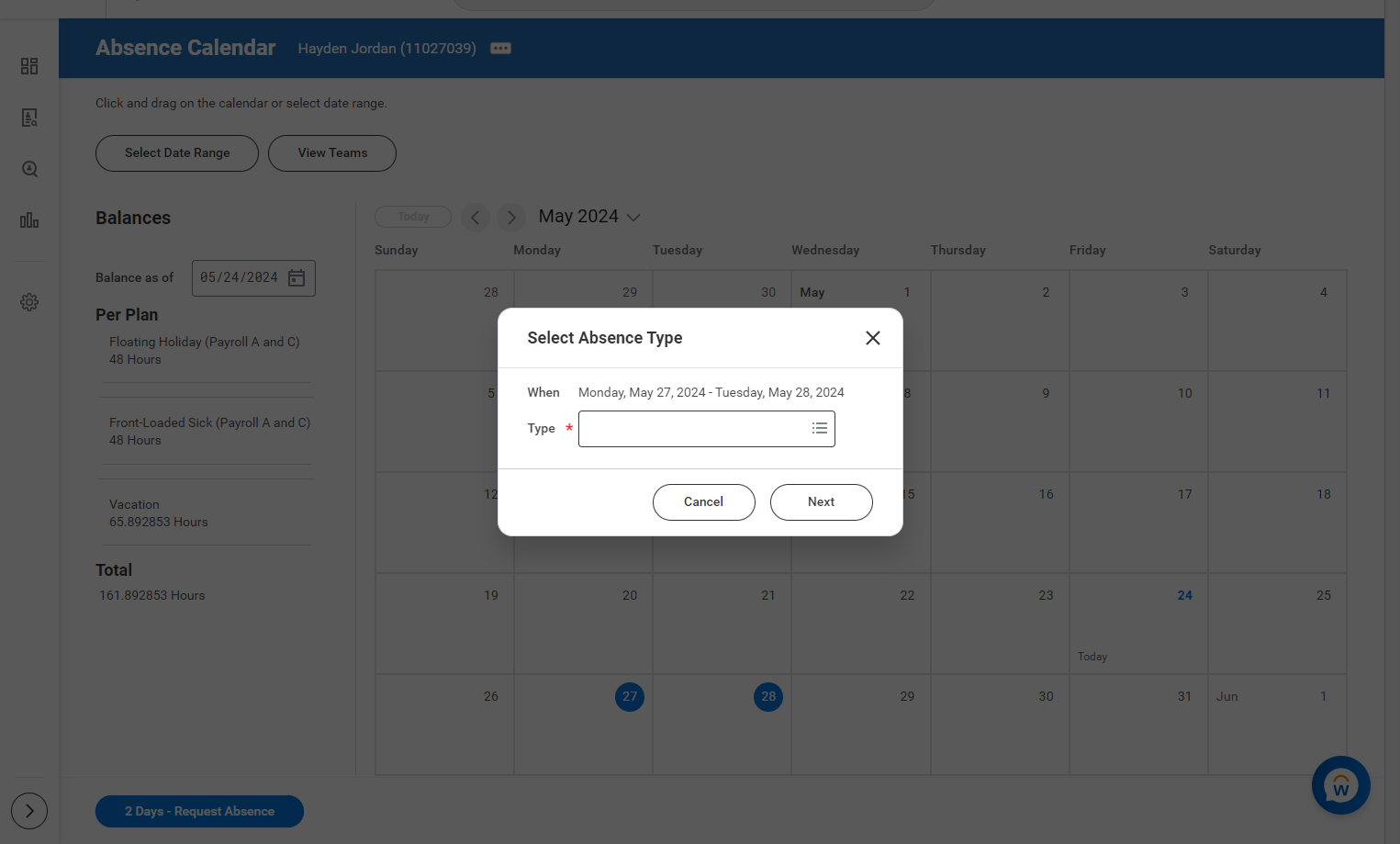Go to the next month
The image size is (1400, 844).
click(x=511, y=218)
